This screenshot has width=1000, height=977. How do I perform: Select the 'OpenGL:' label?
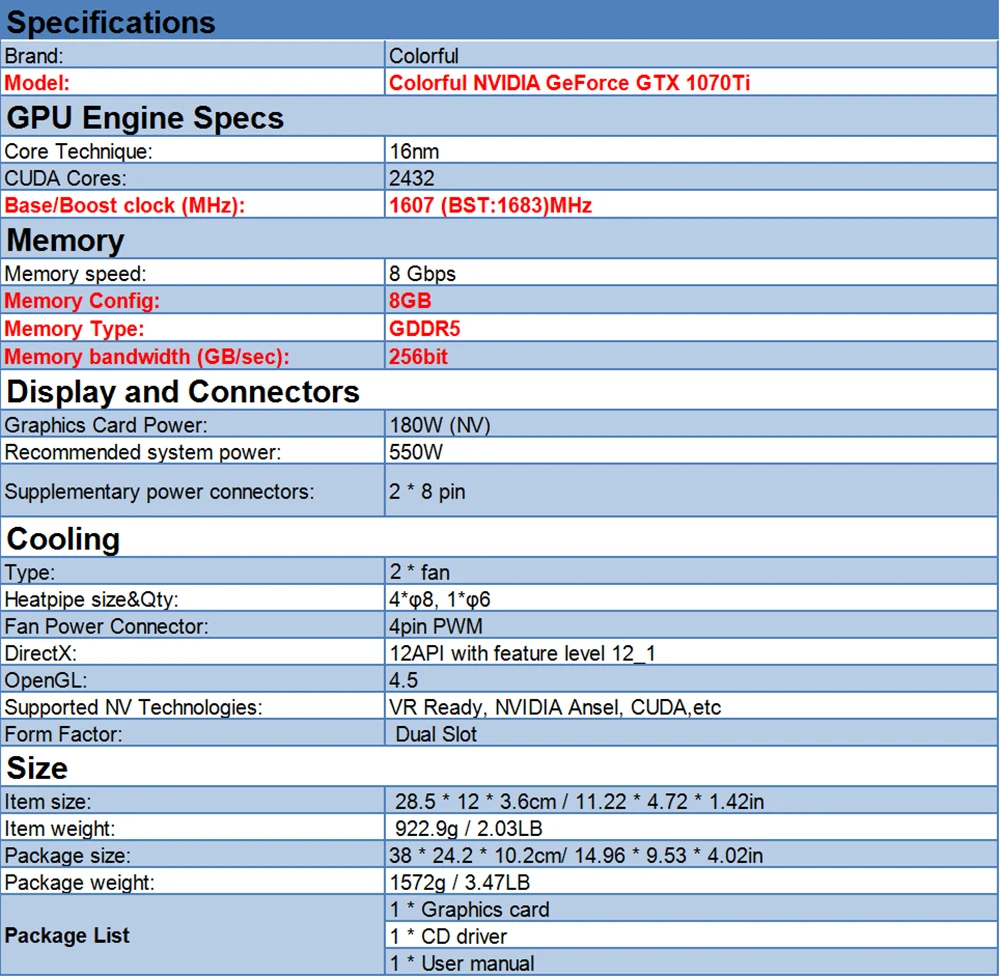[46, 680]
